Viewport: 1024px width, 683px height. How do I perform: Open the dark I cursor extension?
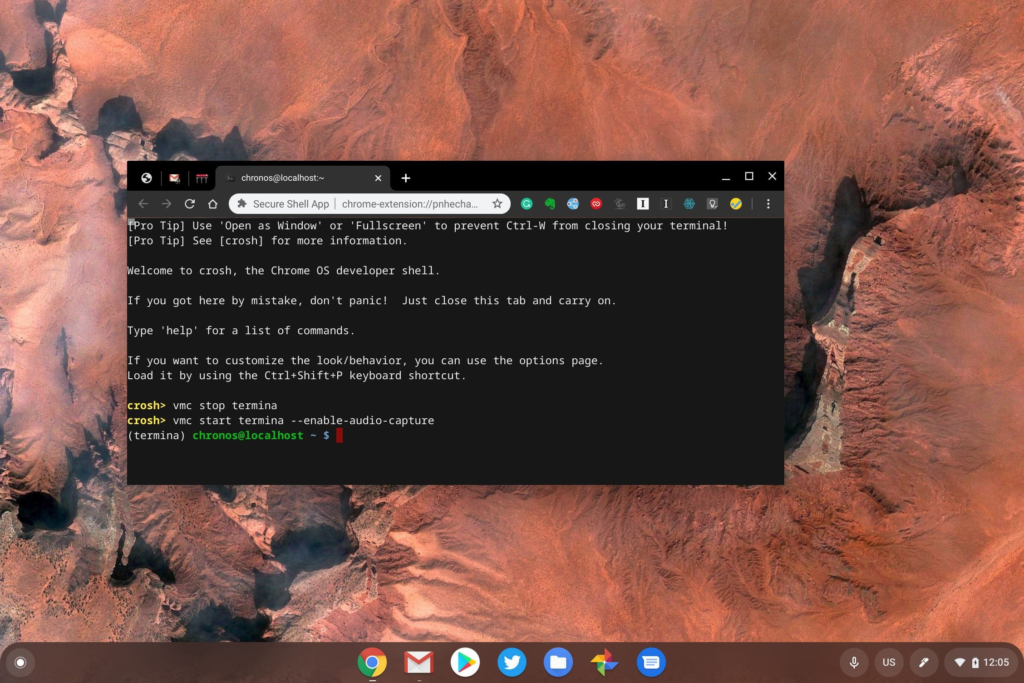pyautogui.click(x=666, y=204)
